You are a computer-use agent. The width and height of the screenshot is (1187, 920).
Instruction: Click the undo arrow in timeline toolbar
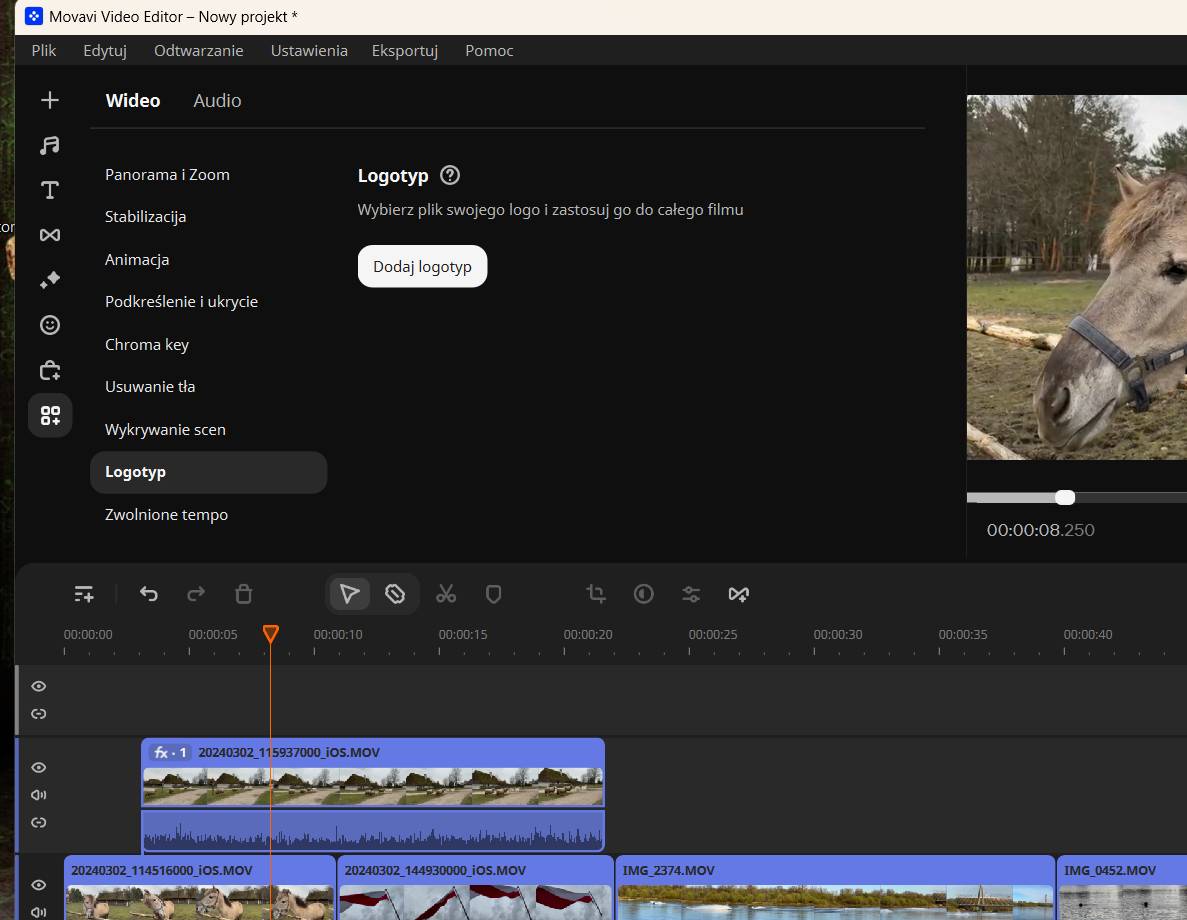[149, 594]
